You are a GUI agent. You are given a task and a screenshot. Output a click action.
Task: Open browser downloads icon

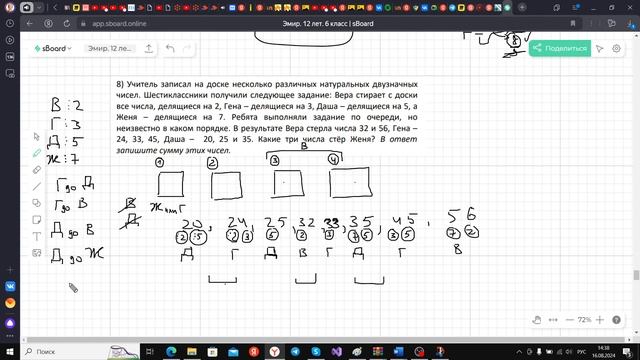632,24
